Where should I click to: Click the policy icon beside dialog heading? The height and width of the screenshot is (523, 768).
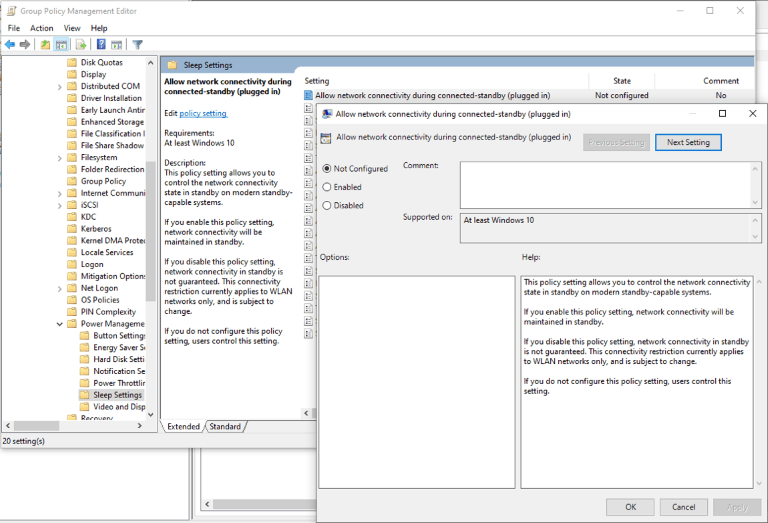coord(326,138)
